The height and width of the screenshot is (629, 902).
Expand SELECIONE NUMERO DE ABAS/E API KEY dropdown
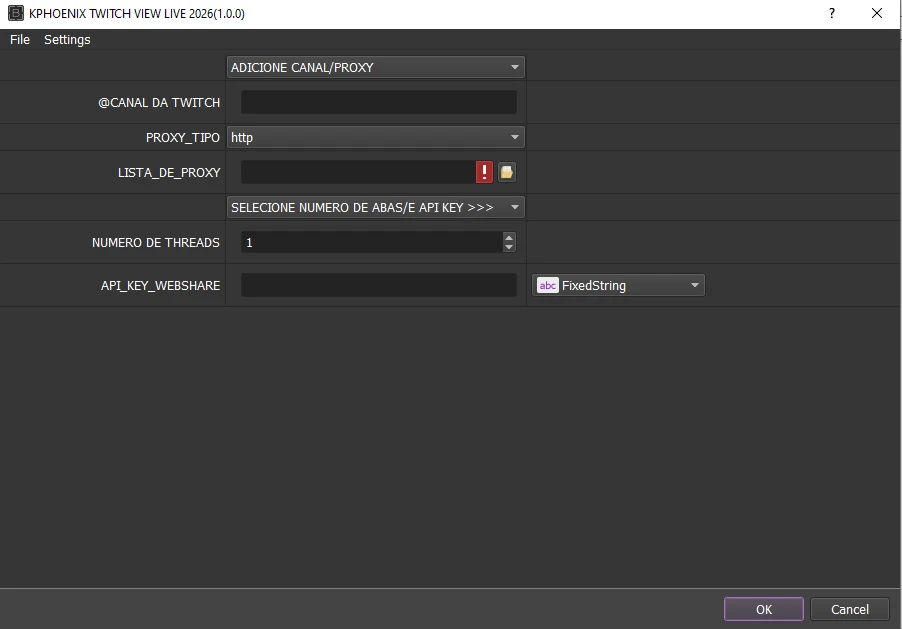click(376, 207)
